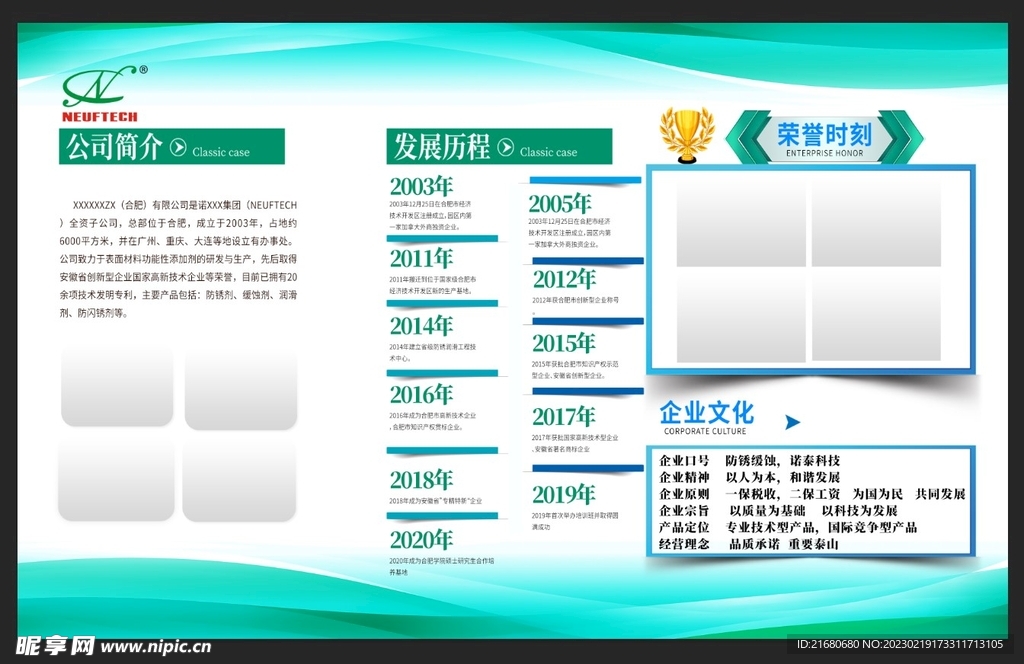Image resolution: width=1024 pixels, height=664 pixels.
Task: Open the www.nipic.cn link
Action: 155,647
